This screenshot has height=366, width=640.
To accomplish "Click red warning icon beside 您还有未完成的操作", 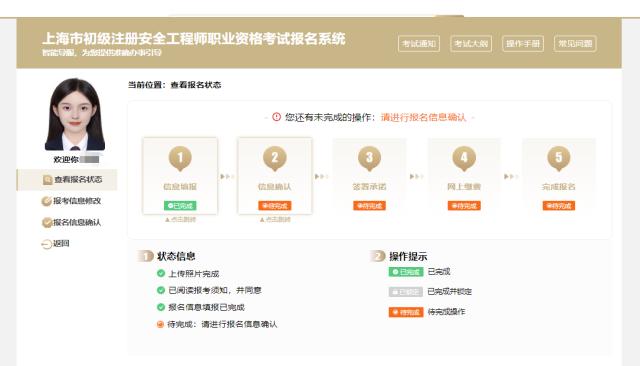I will click(276, 117).
